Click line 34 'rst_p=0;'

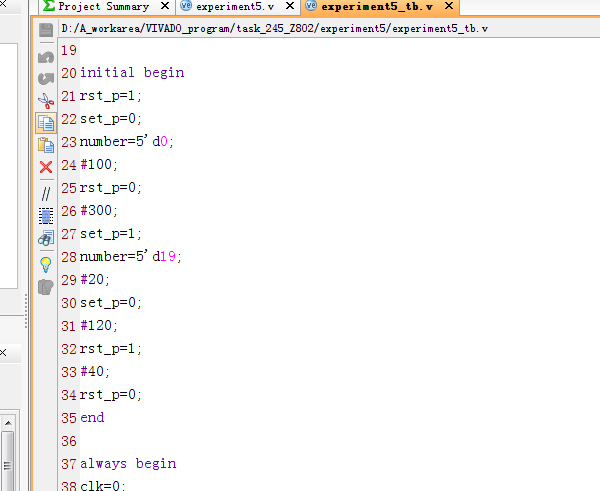point(111,395)
